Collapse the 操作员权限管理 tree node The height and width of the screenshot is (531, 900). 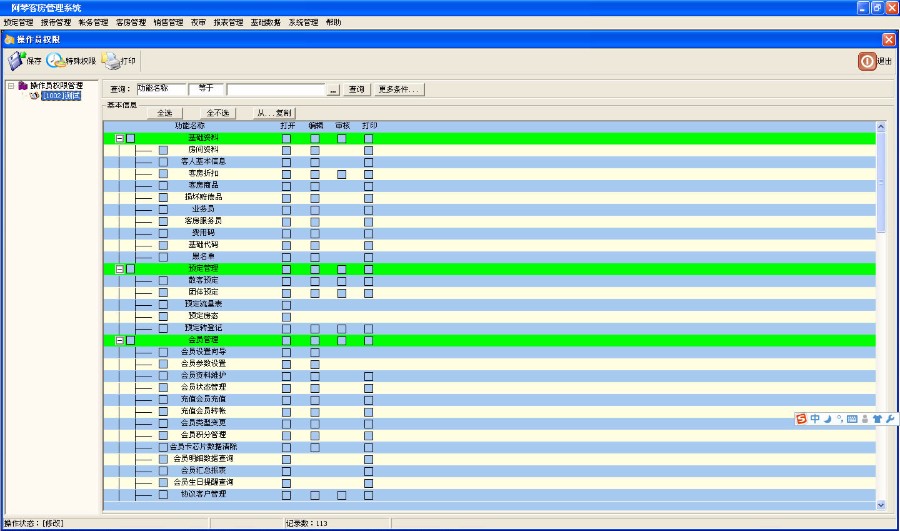[x=11, y=86]
